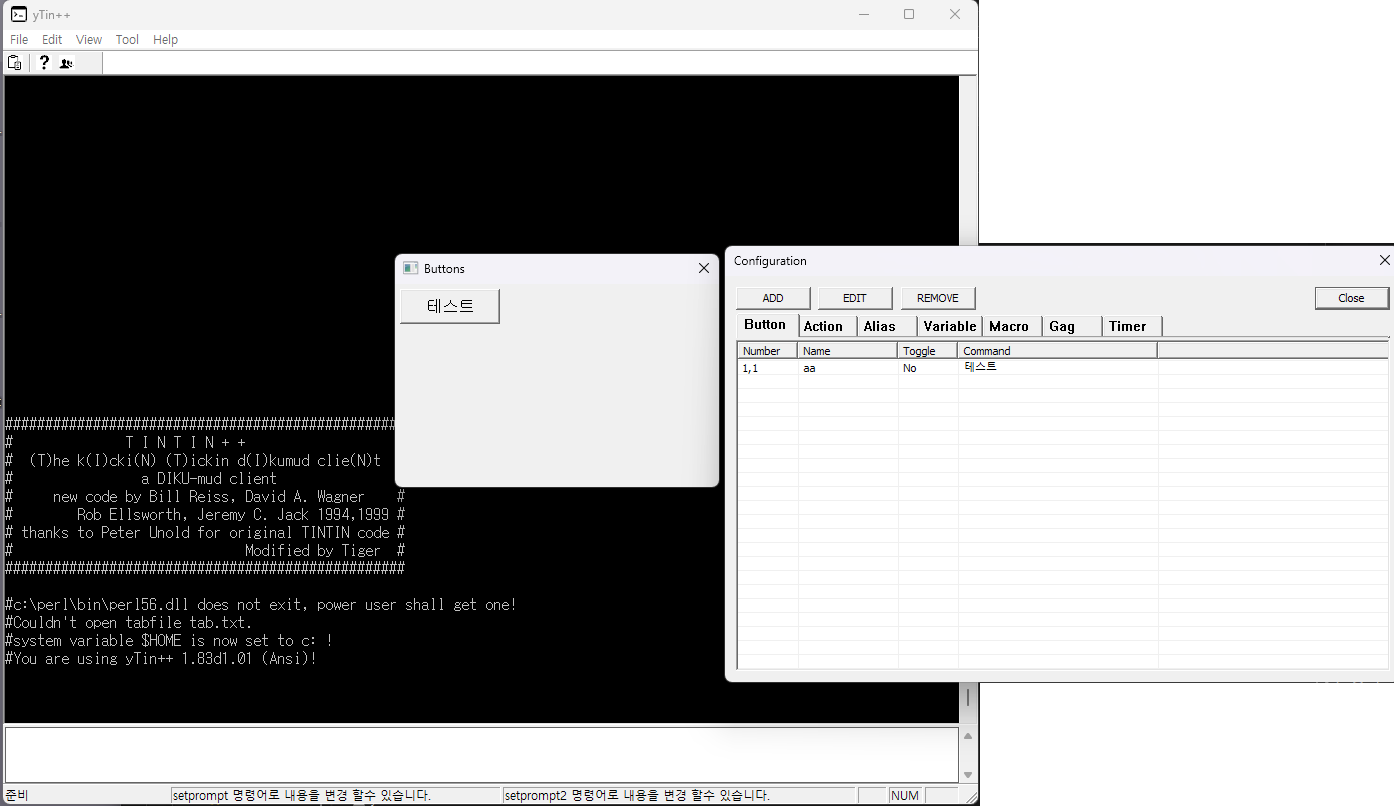Switch to the Alias tab
Viewport: 1394px width, 806px height.
[x=880, y=326]
